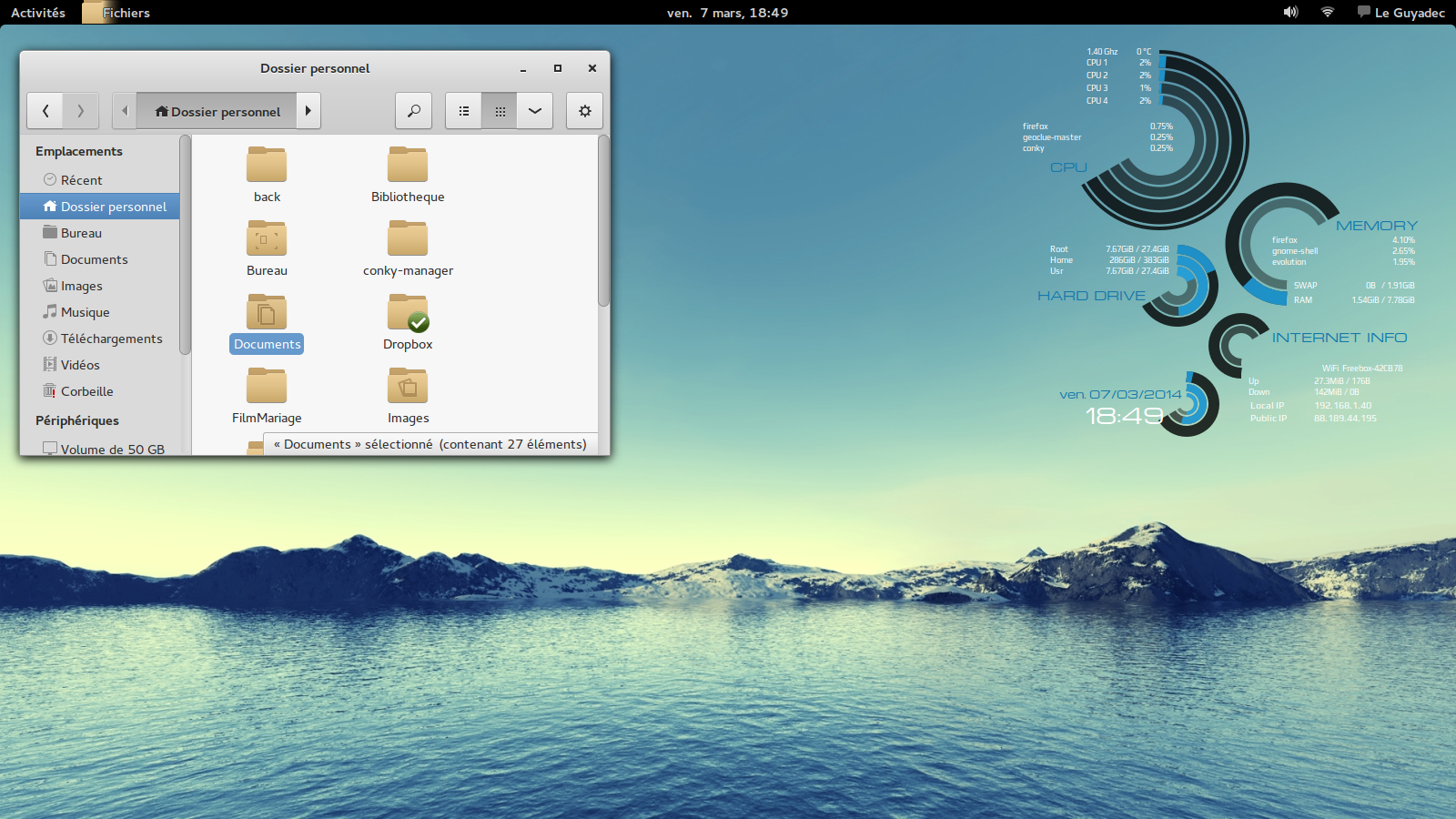Click the FilmMariage folder

tap(267, 387)
